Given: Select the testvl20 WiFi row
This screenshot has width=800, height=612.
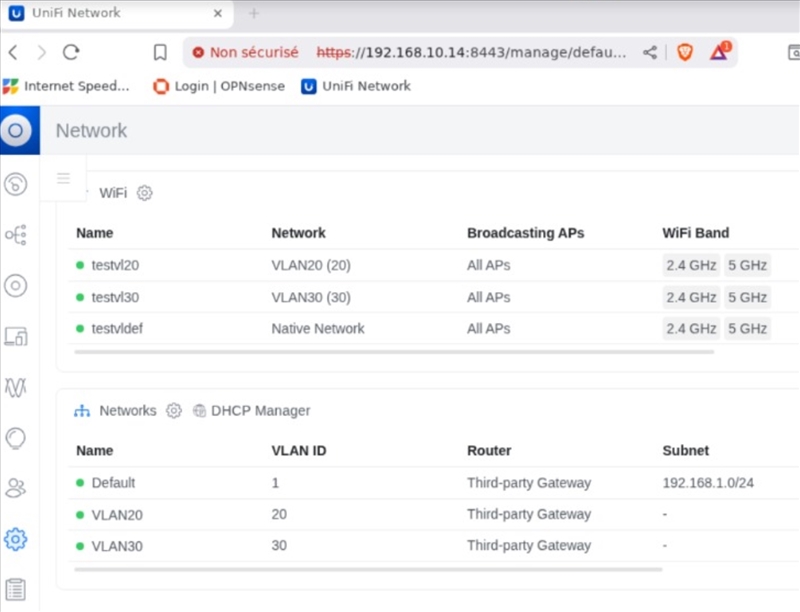Looking at the screenshot, I should tap(115, 265).
